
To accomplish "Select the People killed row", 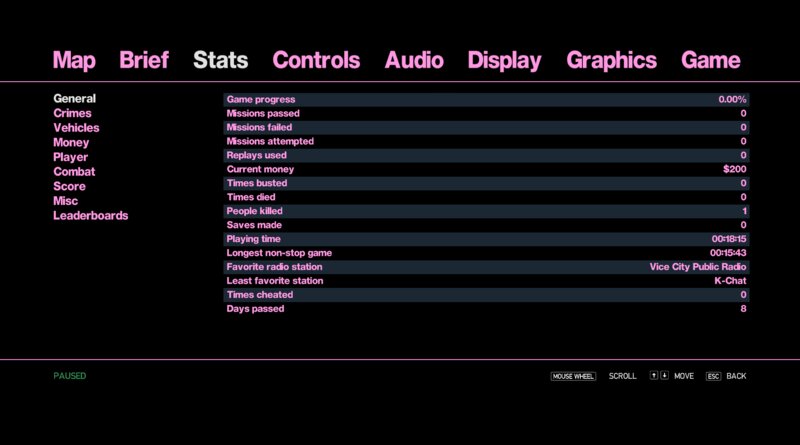I will click(x=486, y=211).
